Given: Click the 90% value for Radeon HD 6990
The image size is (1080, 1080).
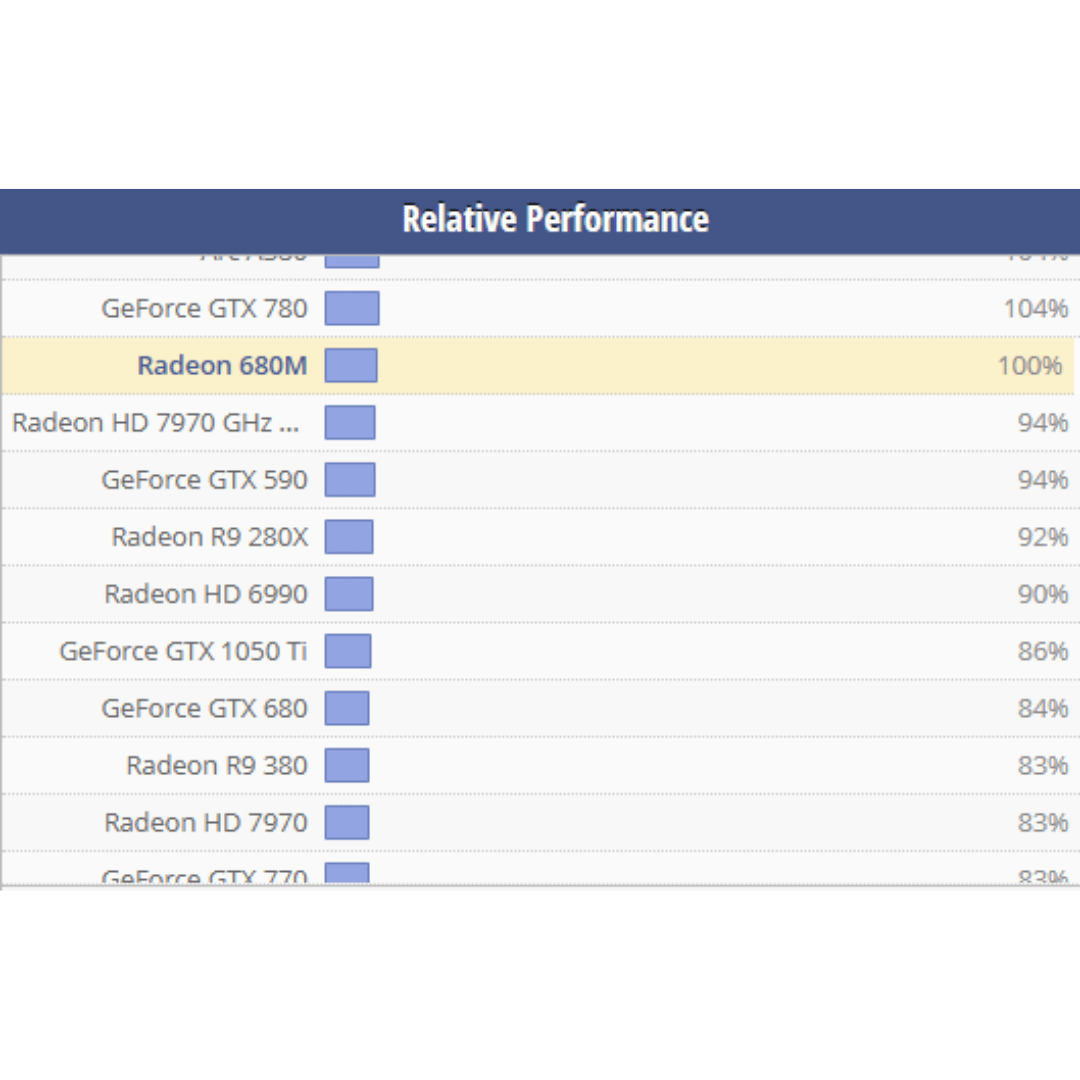Looking at the screenshot, I should coord(1043,594).
